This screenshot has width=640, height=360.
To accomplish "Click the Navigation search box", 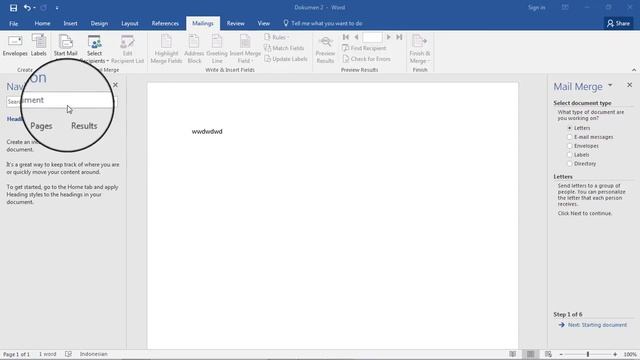I will coord(61,101).
